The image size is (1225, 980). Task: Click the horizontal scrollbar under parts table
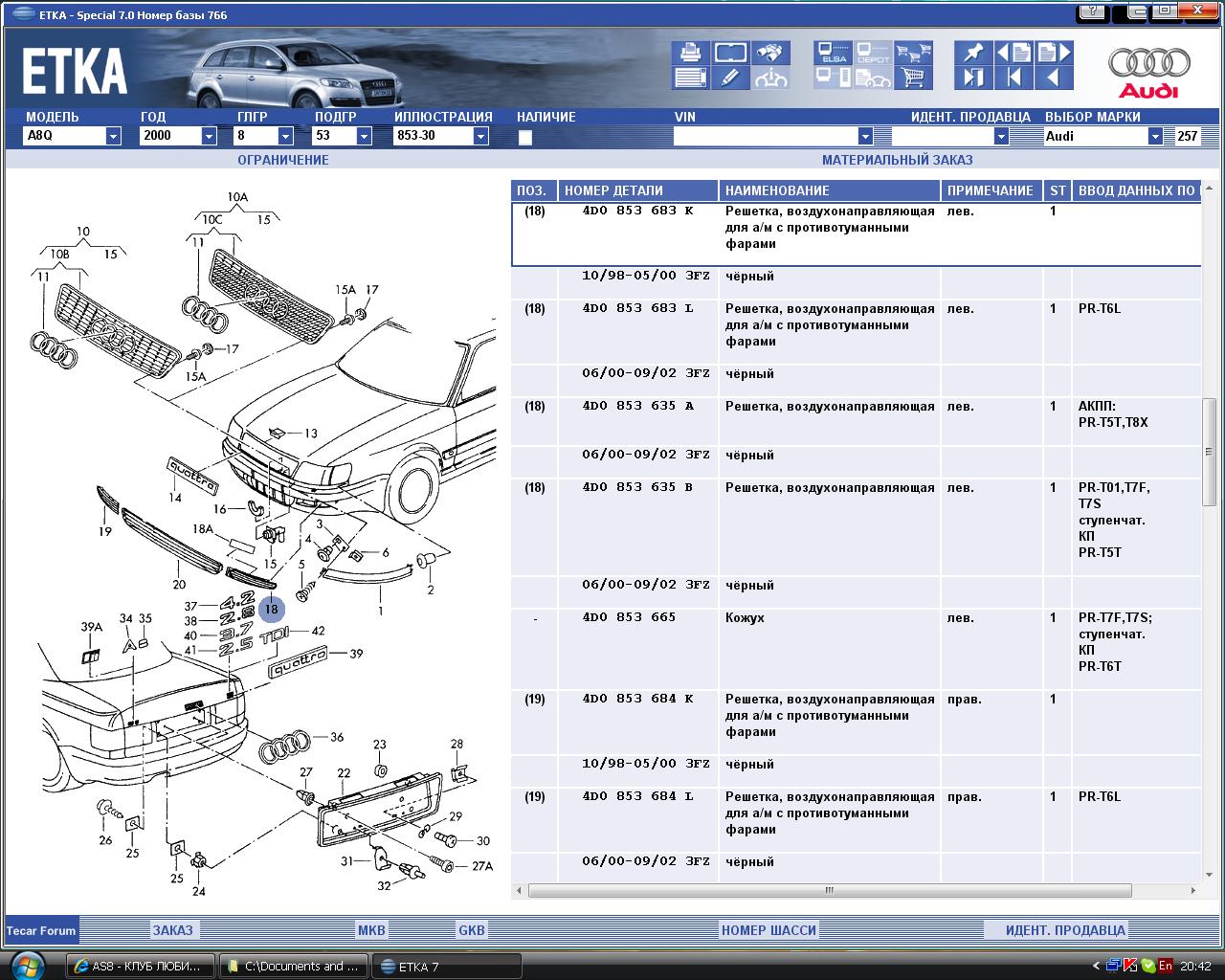[x=829, y=890]
